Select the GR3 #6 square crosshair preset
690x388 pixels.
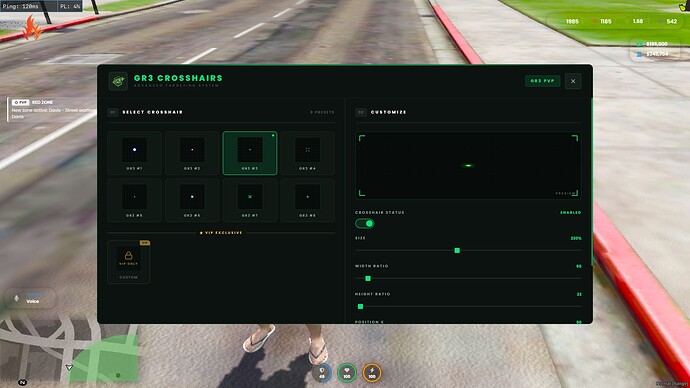pos(192,200)
